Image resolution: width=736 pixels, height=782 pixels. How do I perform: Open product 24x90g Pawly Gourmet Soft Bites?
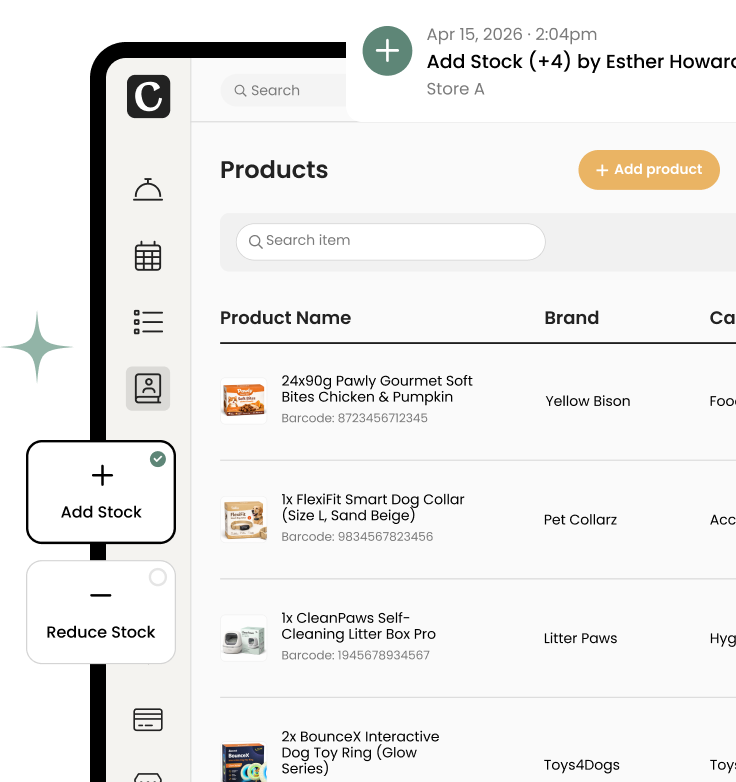pos(376,389)
